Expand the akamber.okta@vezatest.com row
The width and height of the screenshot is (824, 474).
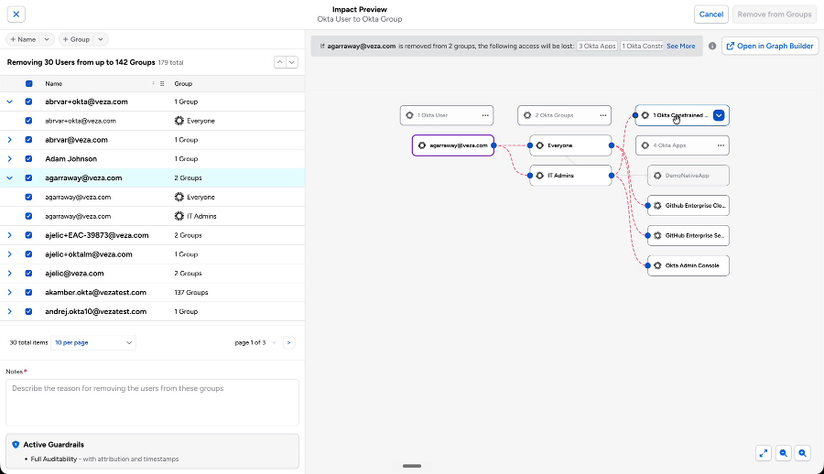[x=9, y=292]
